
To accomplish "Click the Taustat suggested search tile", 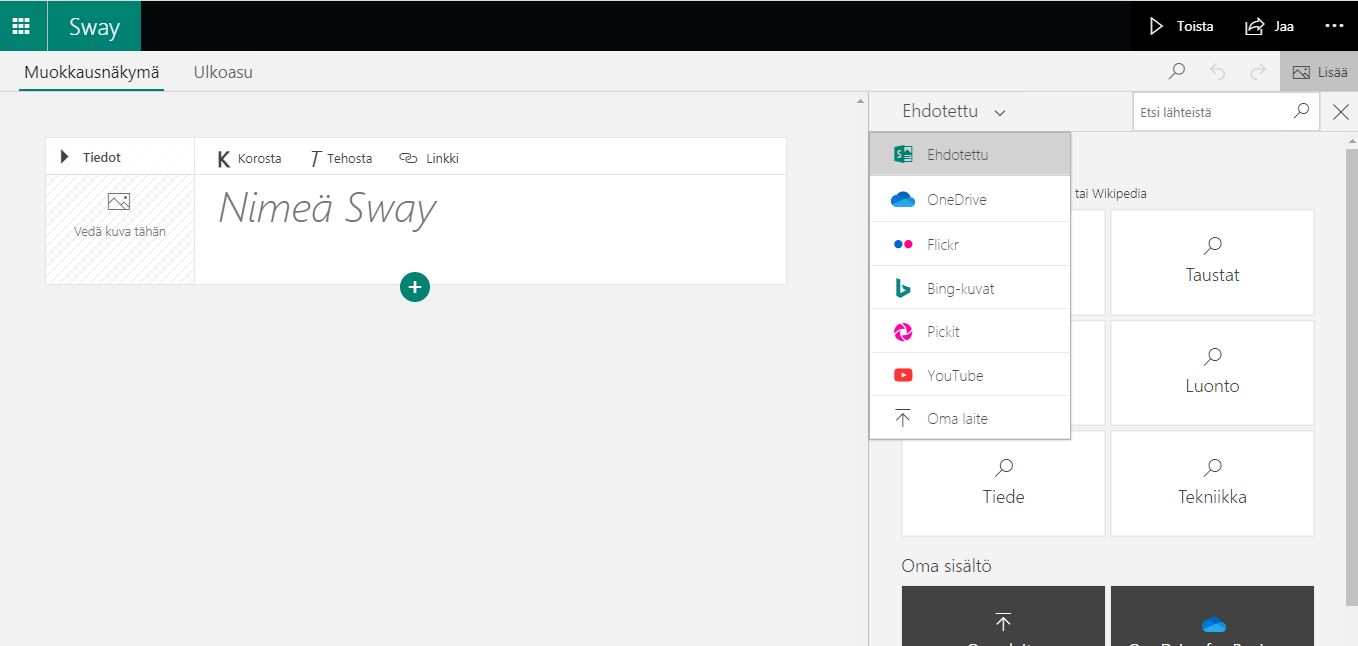I will (1212, 262).
